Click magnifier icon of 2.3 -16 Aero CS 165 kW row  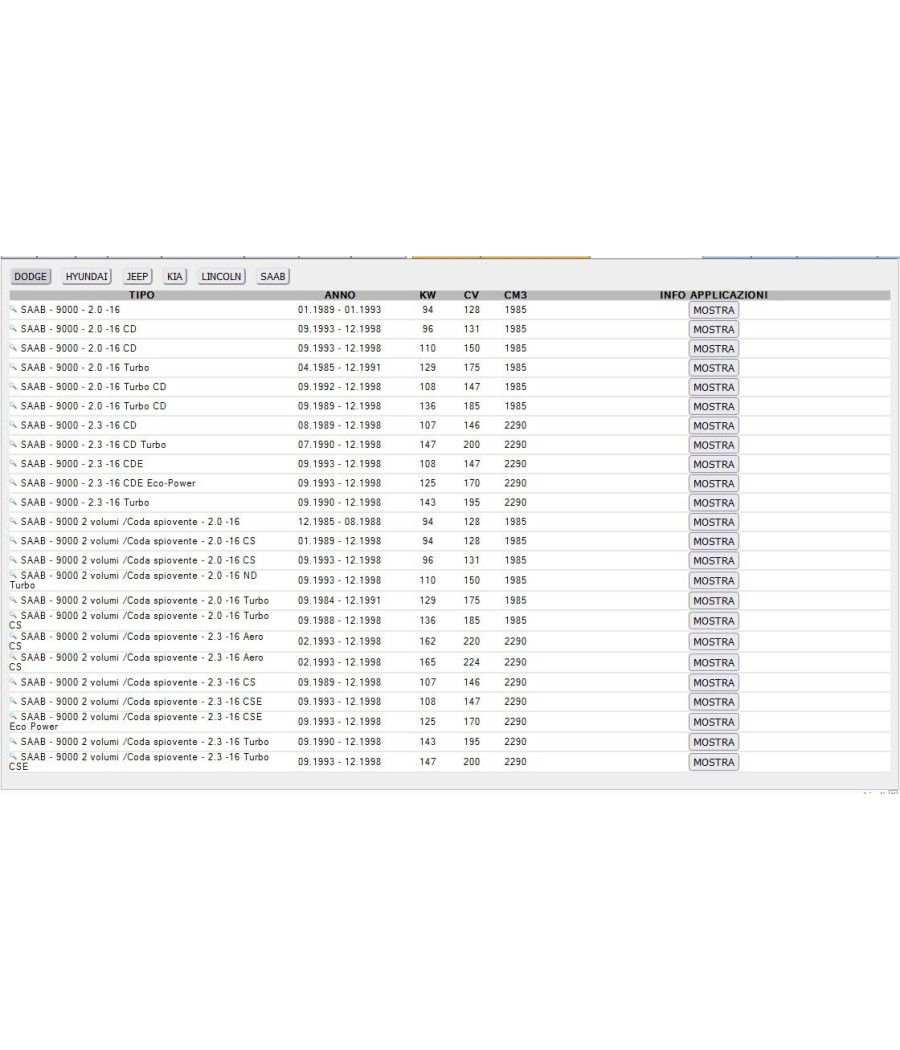13,657
